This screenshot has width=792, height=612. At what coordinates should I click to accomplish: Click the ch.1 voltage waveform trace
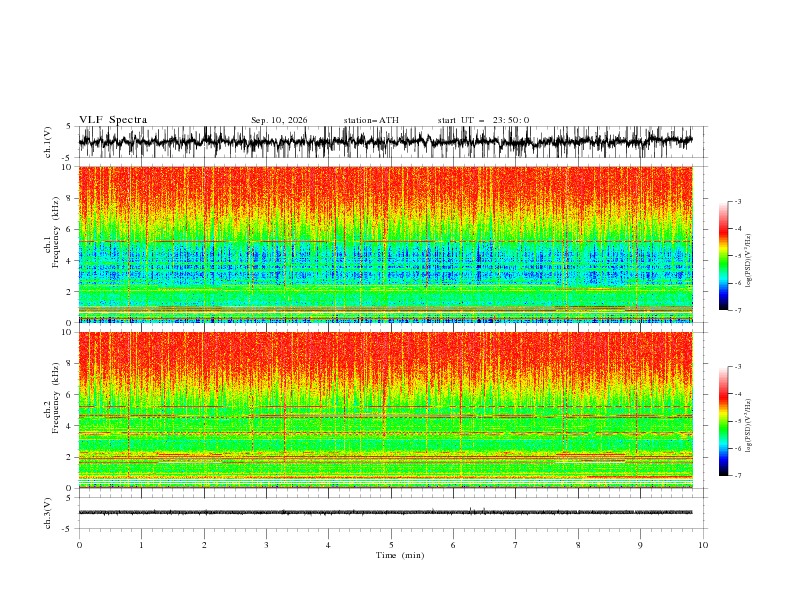click(385, 141)
